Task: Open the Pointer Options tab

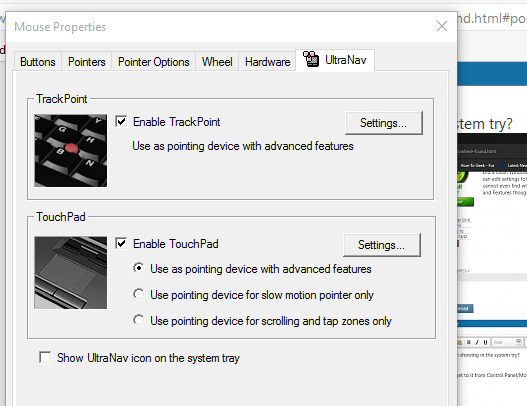Action: tap(154, 62)
